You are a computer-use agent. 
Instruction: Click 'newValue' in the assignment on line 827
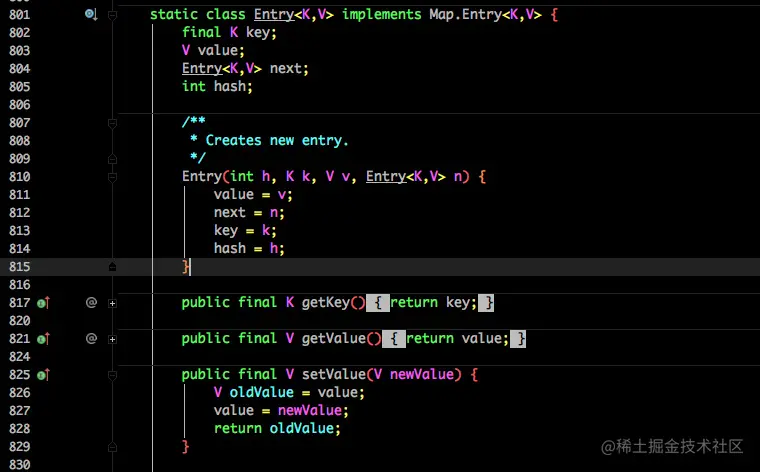(310, 410)
